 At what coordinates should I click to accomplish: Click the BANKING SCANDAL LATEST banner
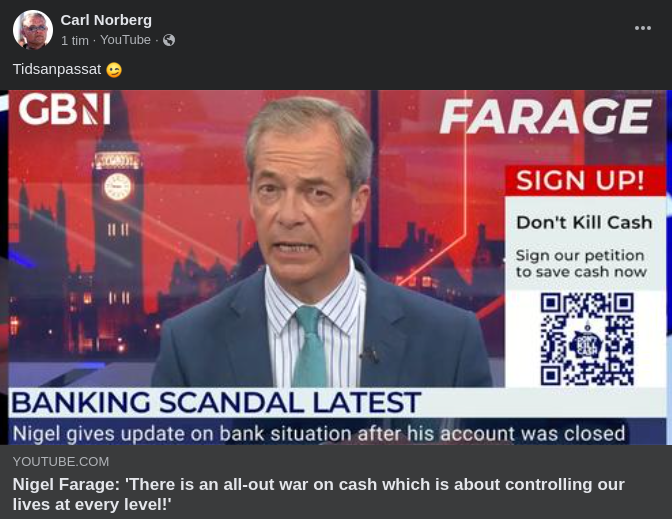216,403
